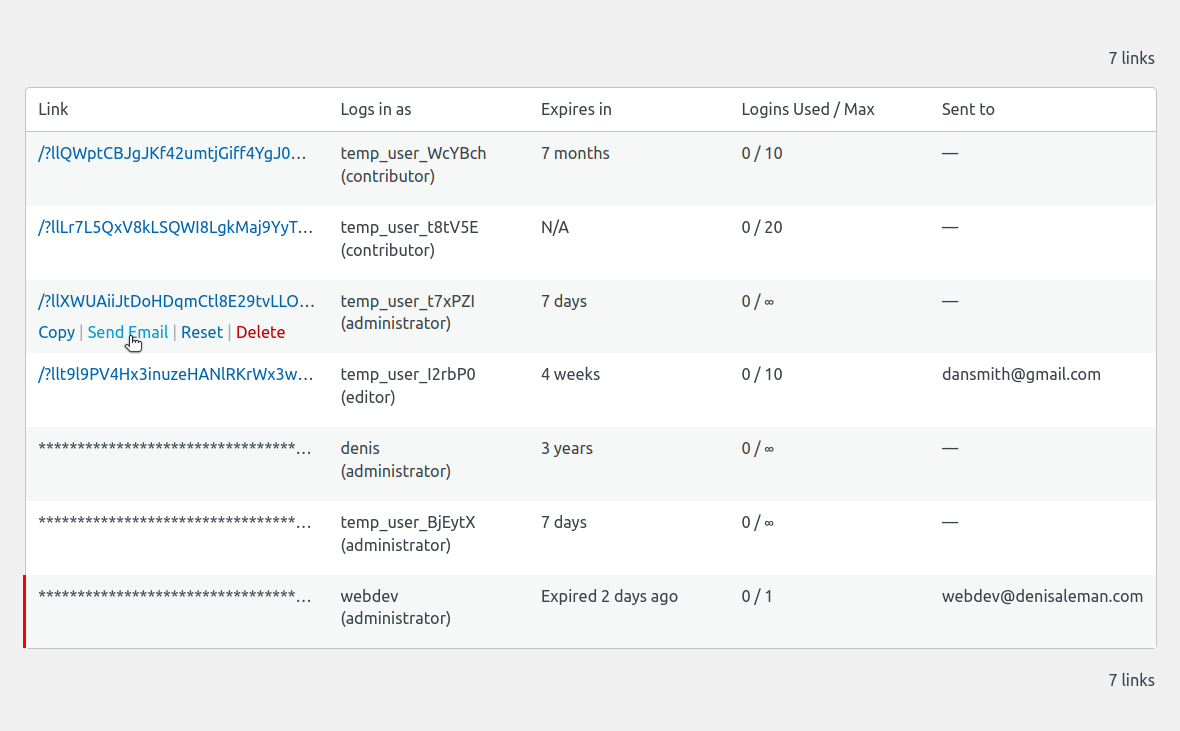1180x731 pixels.
Task: Reset the temp_user_t7xPZI login link
Action: [x=202, y=332]
